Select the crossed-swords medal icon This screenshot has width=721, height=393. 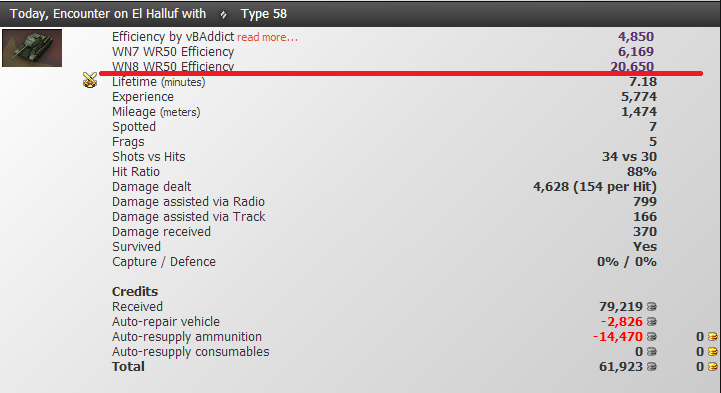[90, 80]
